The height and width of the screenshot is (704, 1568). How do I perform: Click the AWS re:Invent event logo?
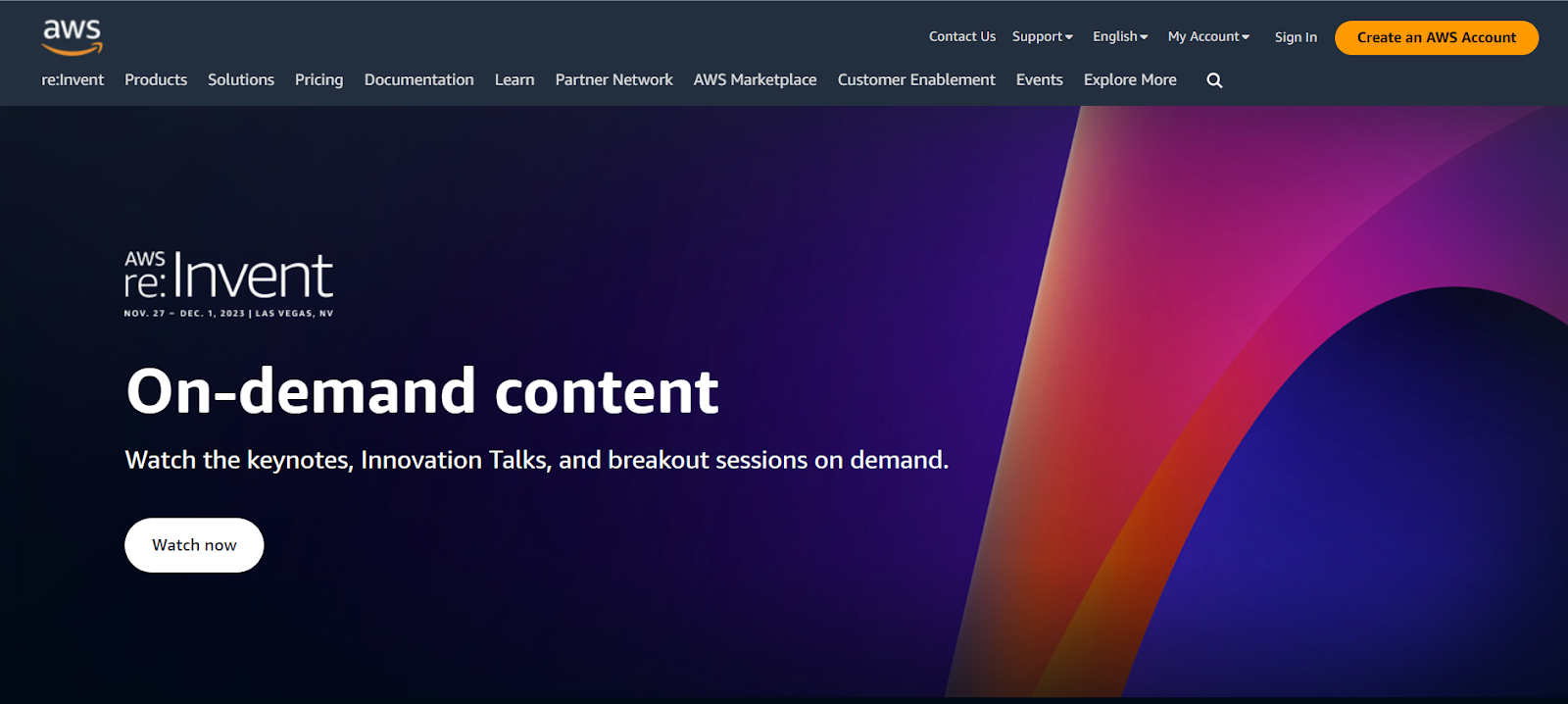coord(228,284)
